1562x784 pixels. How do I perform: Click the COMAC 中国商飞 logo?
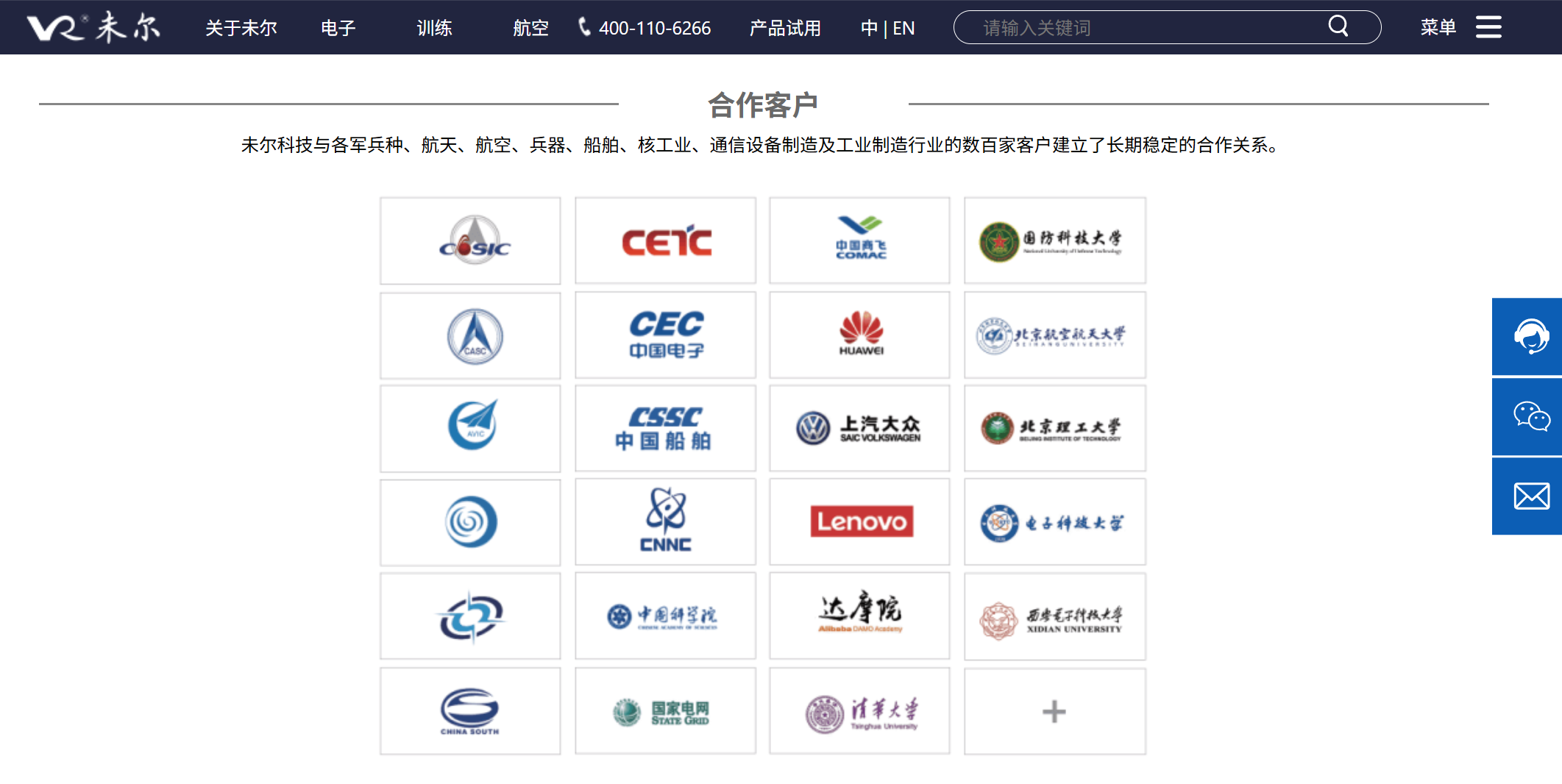tap(860, 240)
